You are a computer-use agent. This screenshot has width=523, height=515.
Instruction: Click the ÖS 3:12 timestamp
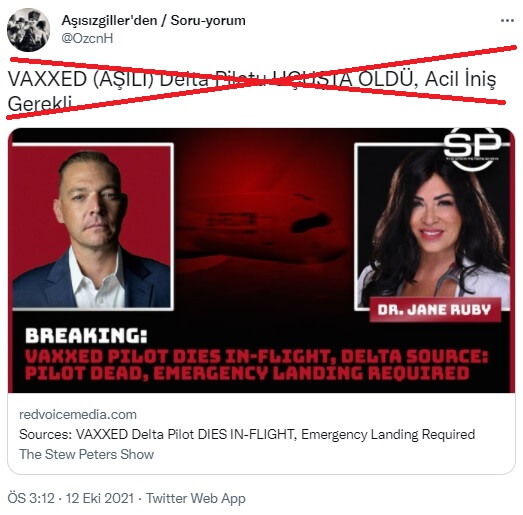(x=31, y=498)
